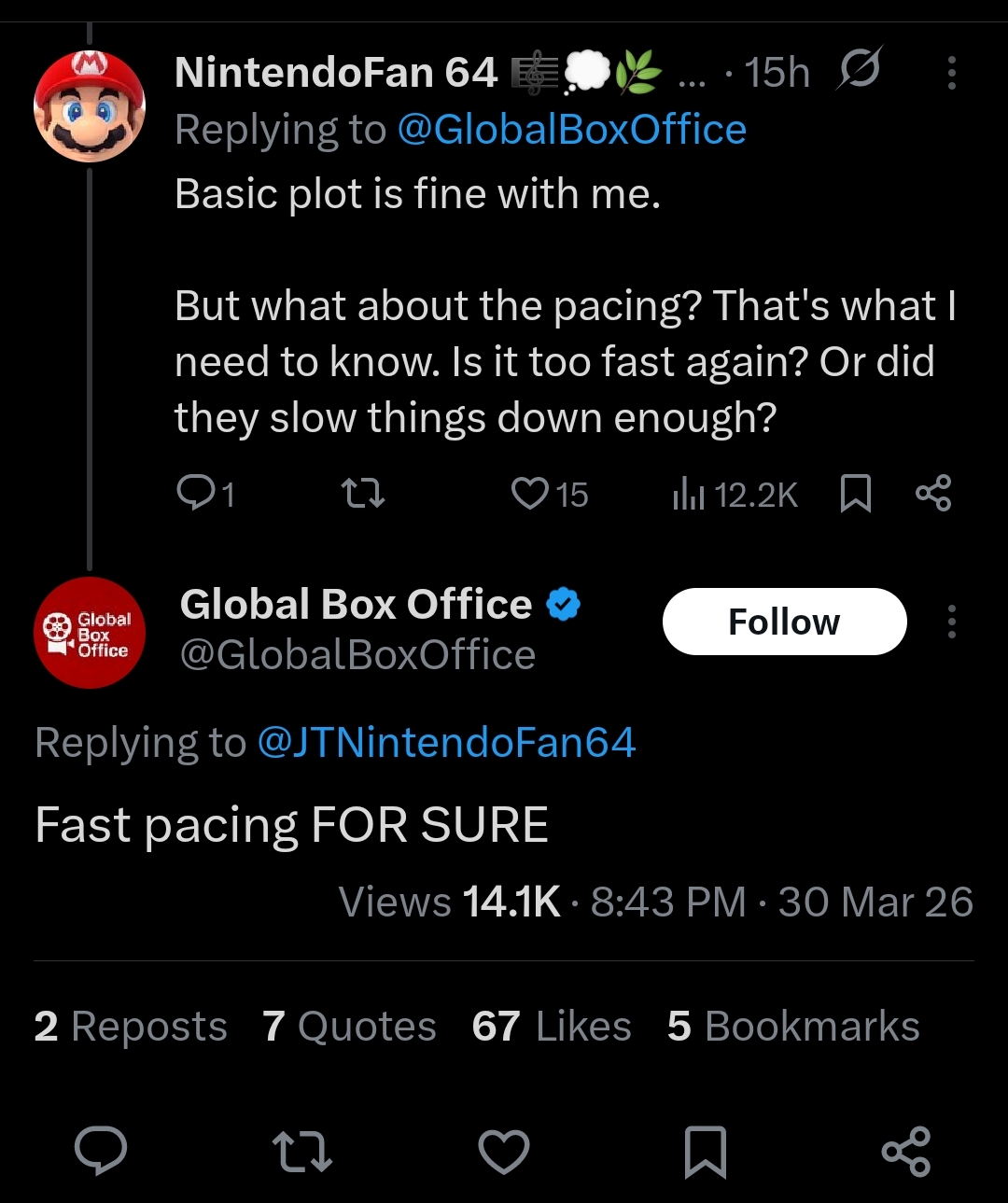Like NintendoFan 64's reply with 15 likes

(x=550, y=493)
